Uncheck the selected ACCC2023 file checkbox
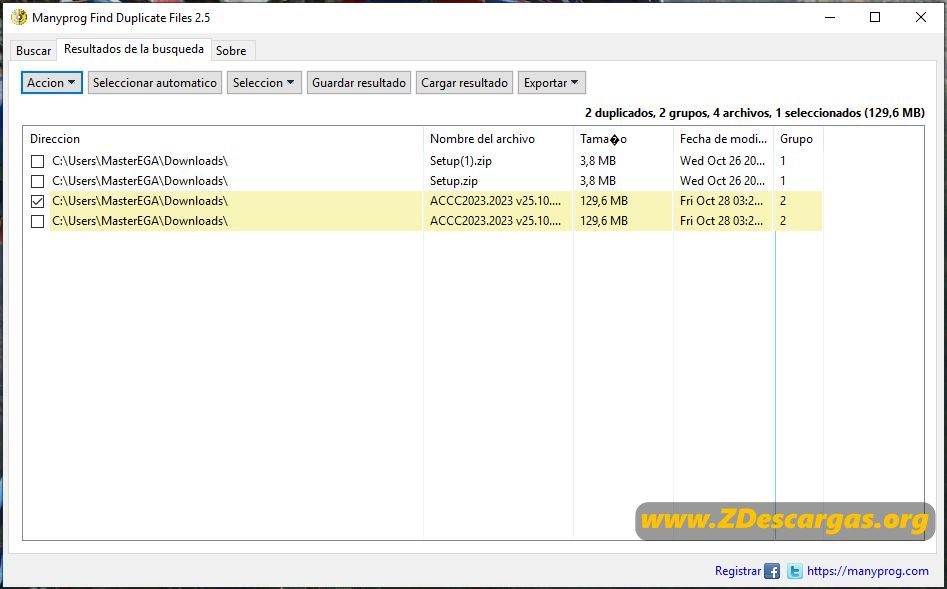The image size is (947, 589). click(37, 201)
